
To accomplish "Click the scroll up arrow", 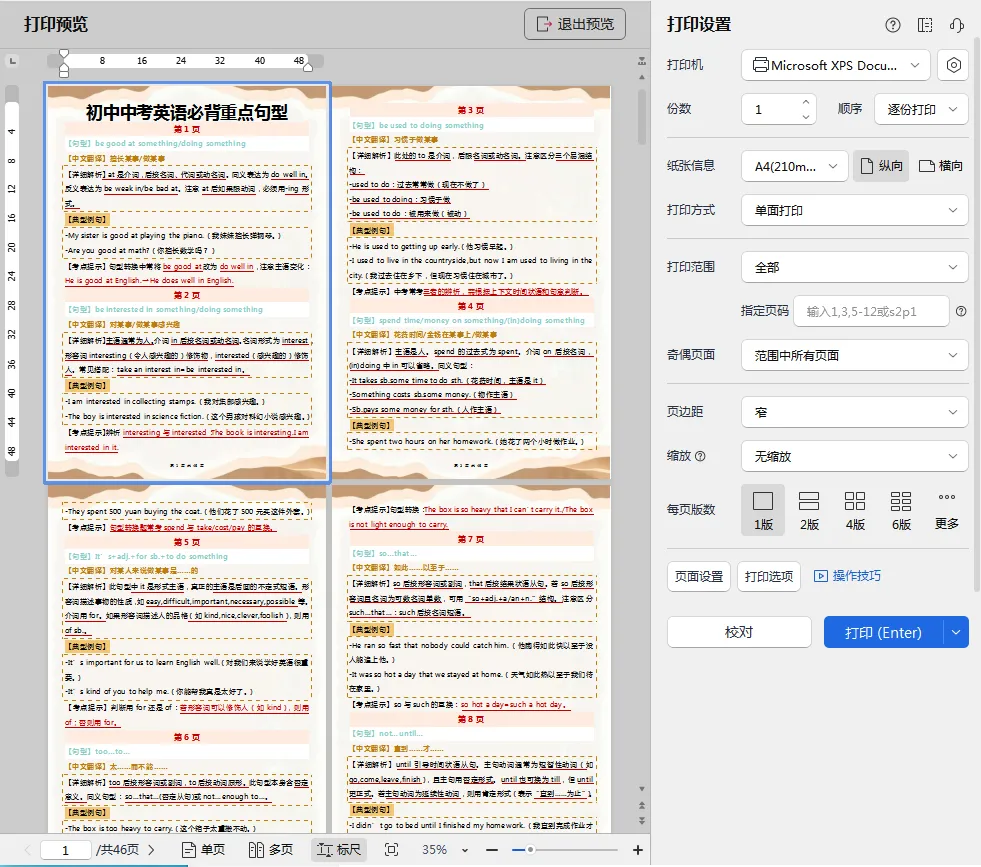I will pos(642,77).
